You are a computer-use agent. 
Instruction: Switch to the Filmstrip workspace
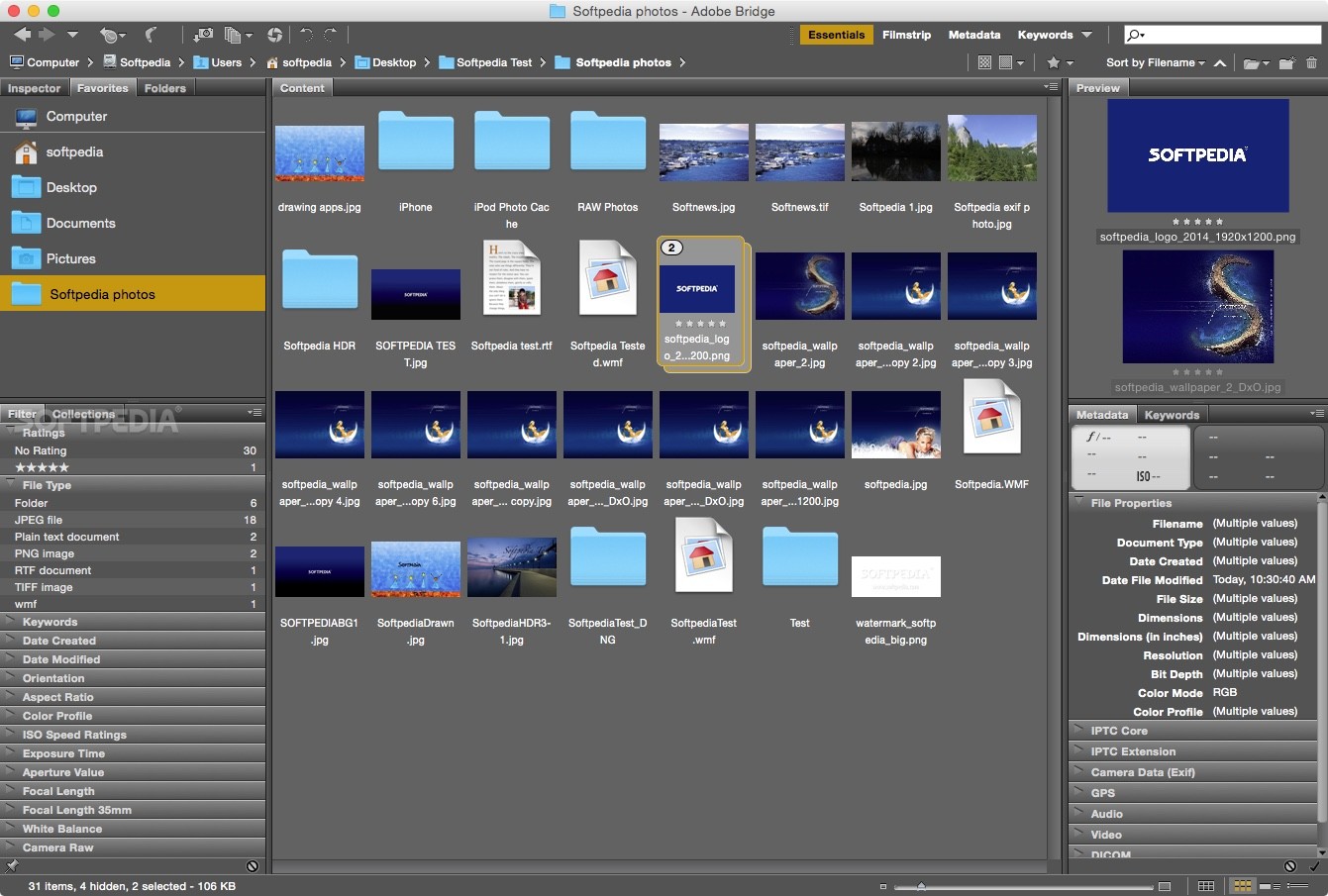[906, 34]
